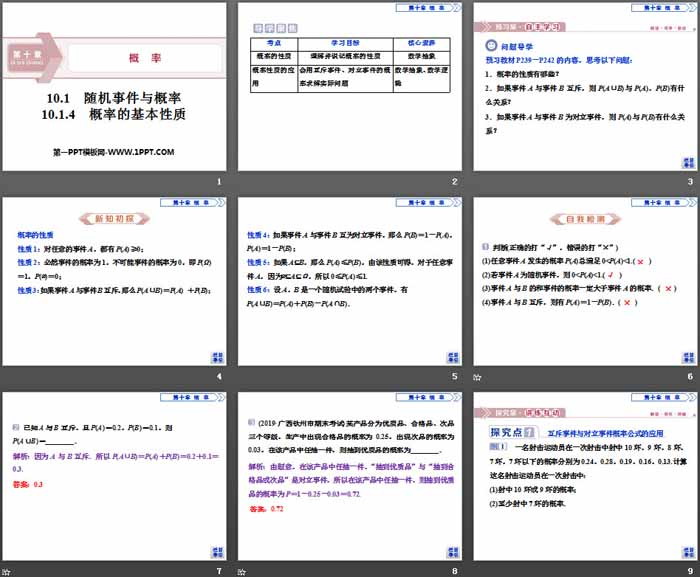Click the animation star icon under slide 6
Image resolution: width=700 pixels, height=577 pixels.
click(477, 377)
